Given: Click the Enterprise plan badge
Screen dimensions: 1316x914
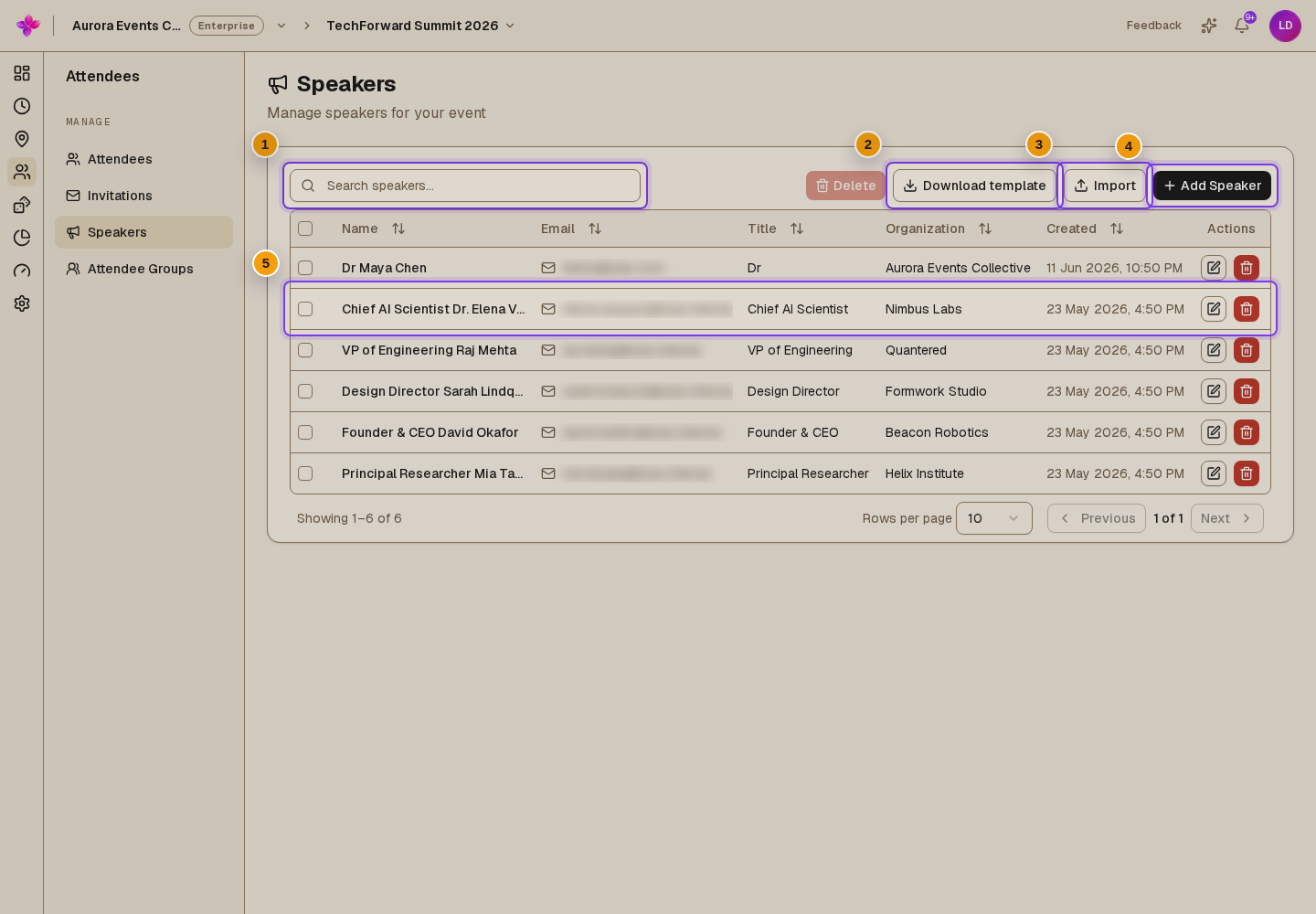Looking at the screenshot, I should point(227,26).
